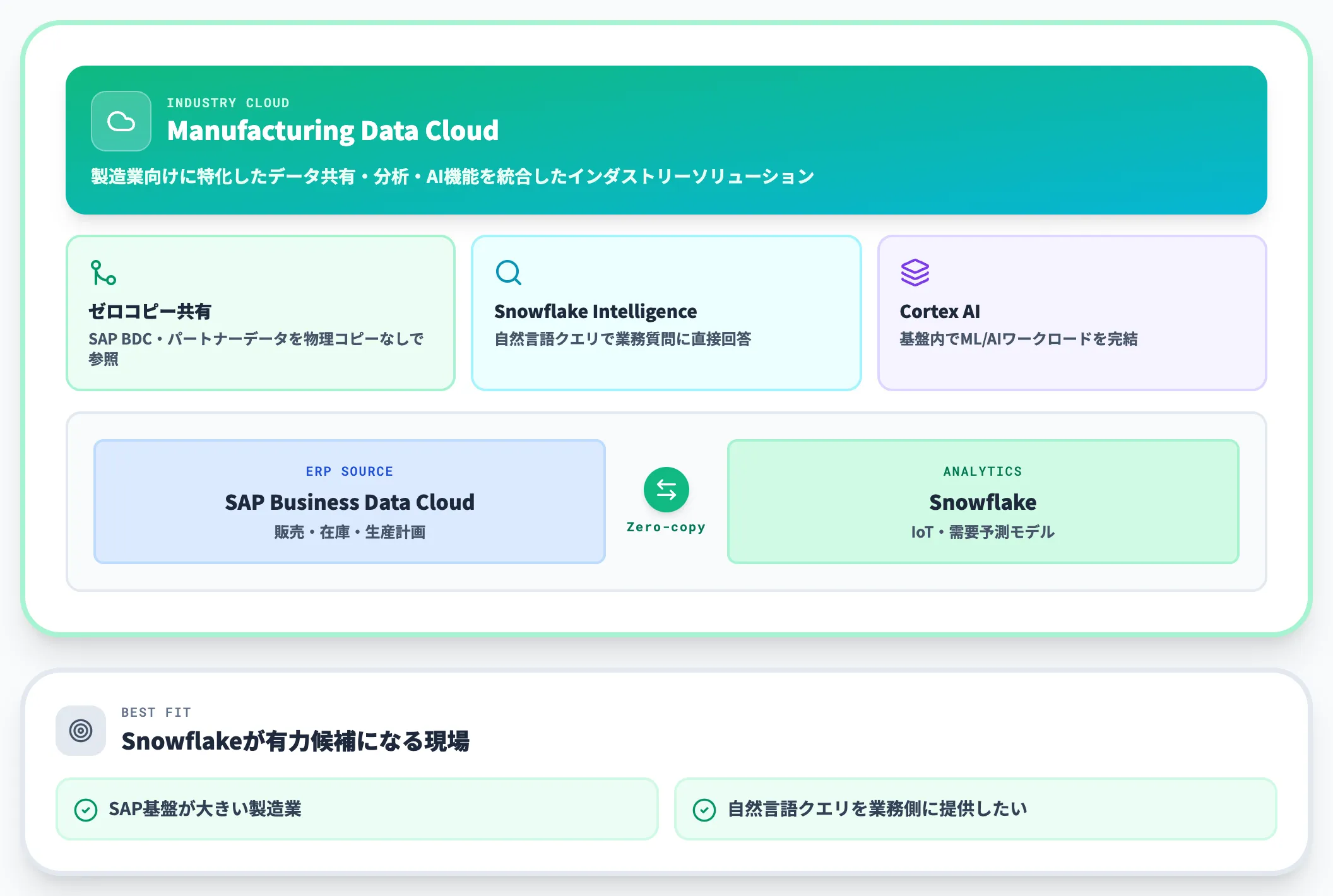Screen dimensions: 1333x896
Task: Click the Snowflakeが有力候補になる現場 heading
Action: coord(295,741)
